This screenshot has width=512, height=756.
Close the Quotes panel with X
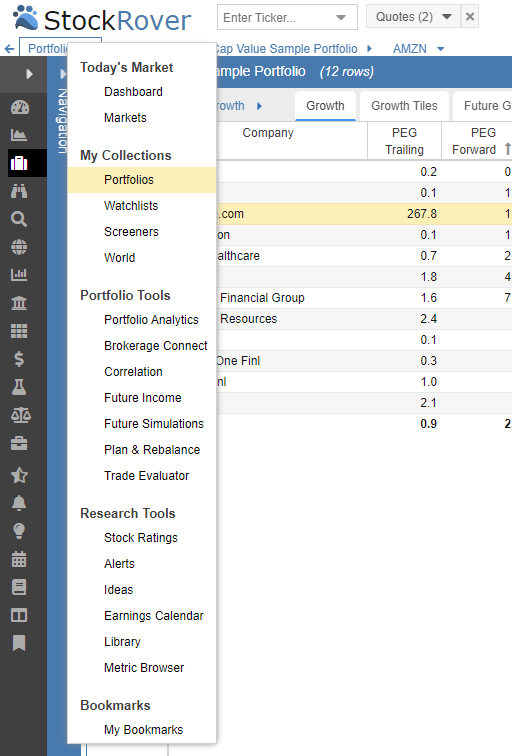(x=470, y=17)
